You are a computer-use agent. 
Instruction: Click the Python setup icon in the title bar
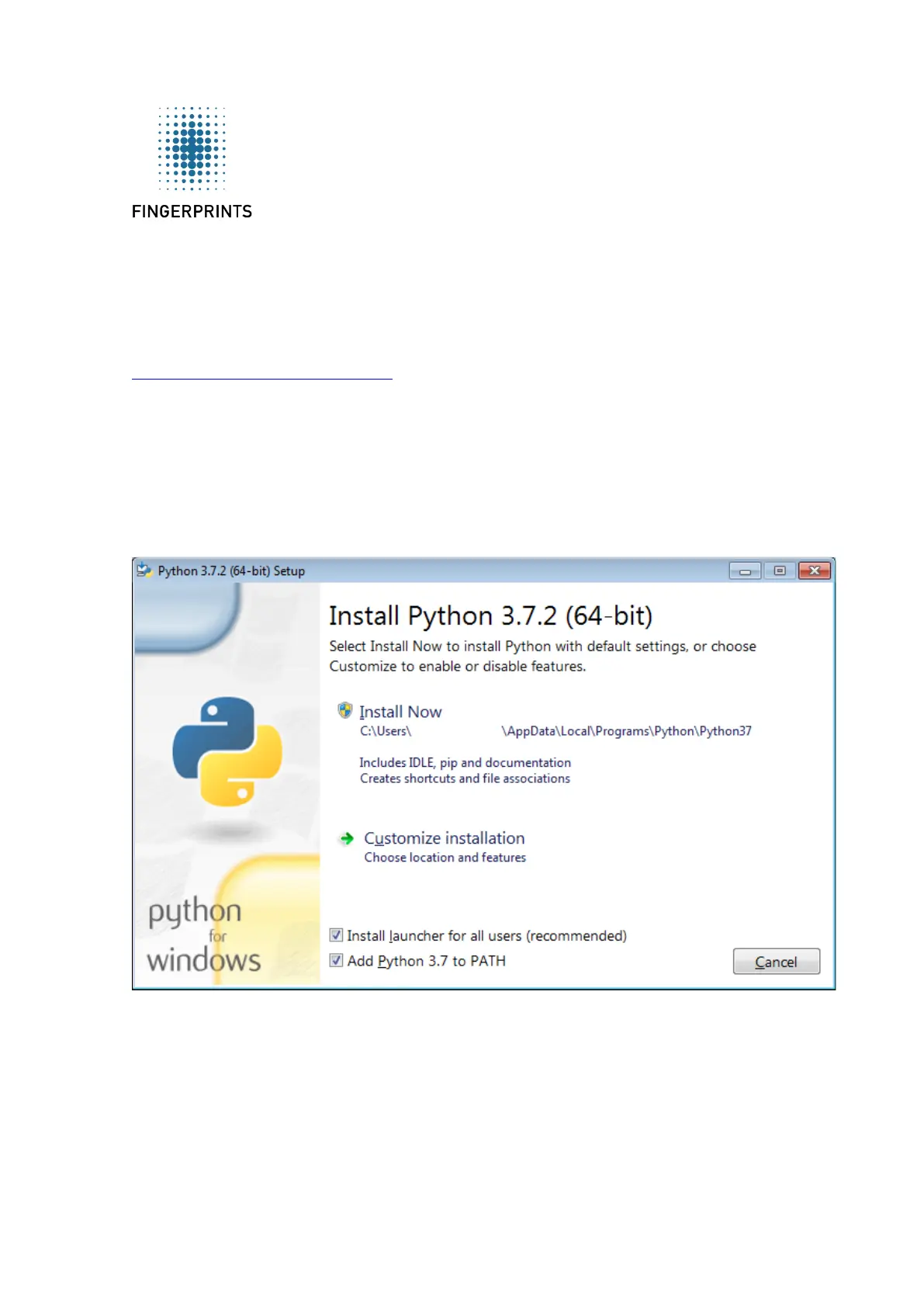pyautogui.click(x=144, y=570)
